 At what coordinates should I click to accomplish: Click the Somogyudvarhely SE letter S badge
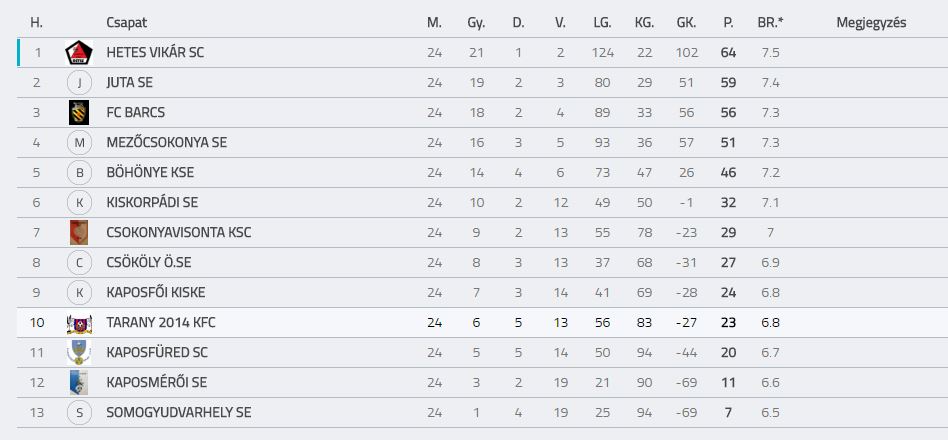click(x=79, y=413)
